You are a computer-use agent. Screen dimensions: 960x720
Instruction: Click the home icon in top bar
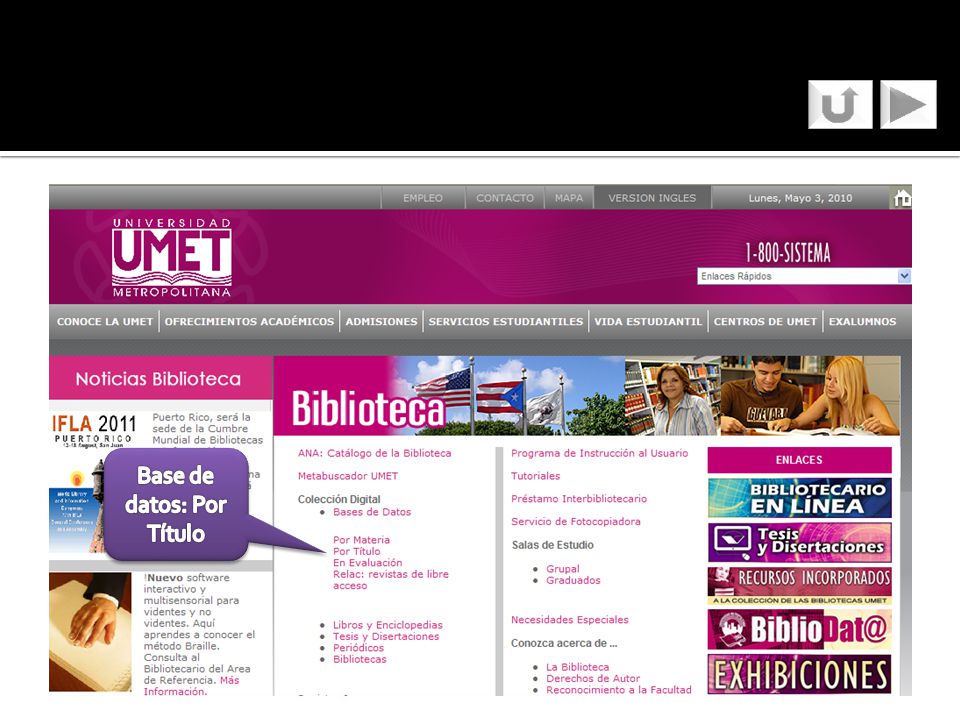click(x=902, y=198)
